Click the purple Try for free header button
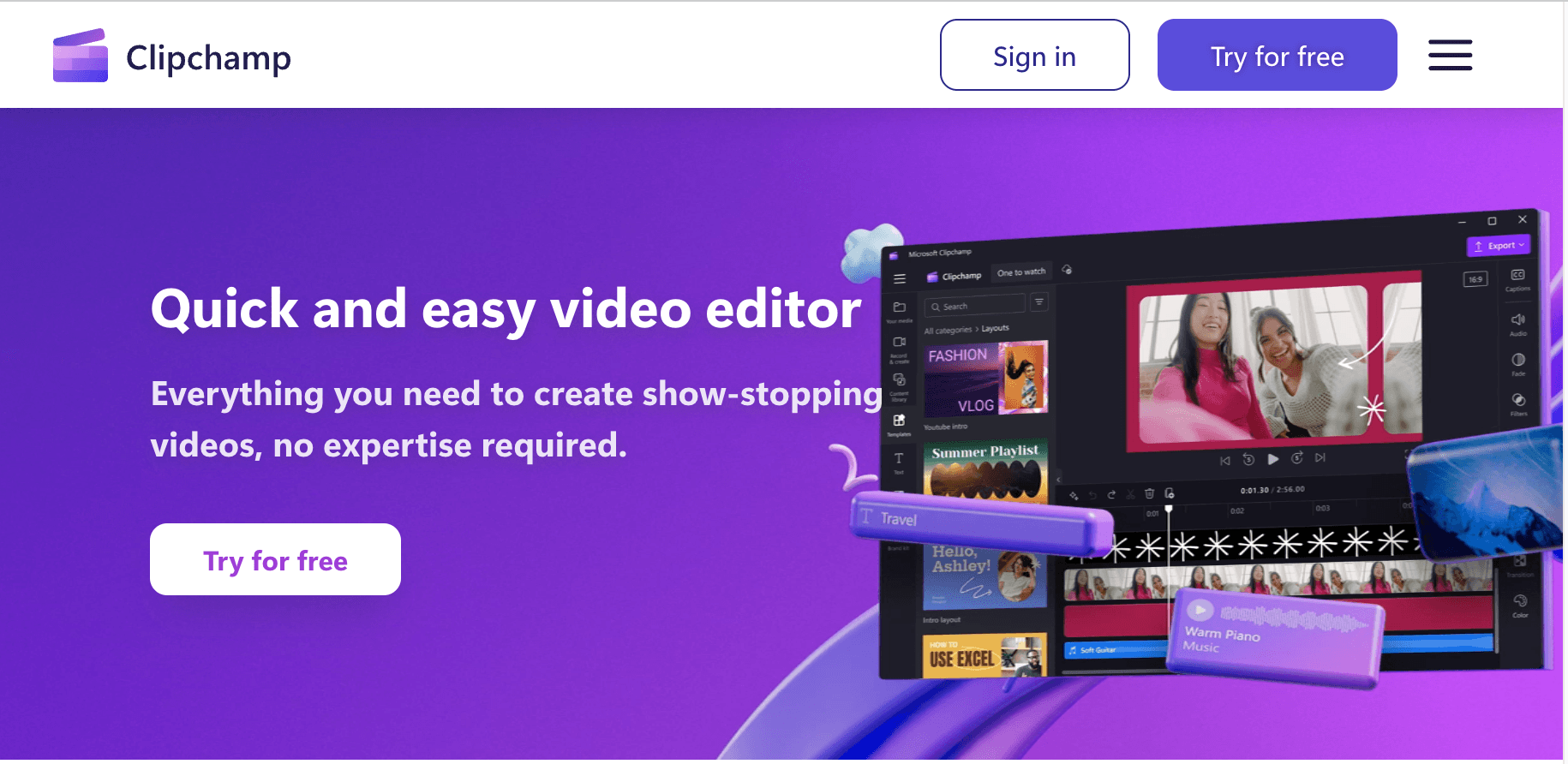The height and width of the screenshot is (764, 1568). pos(1277,56)
